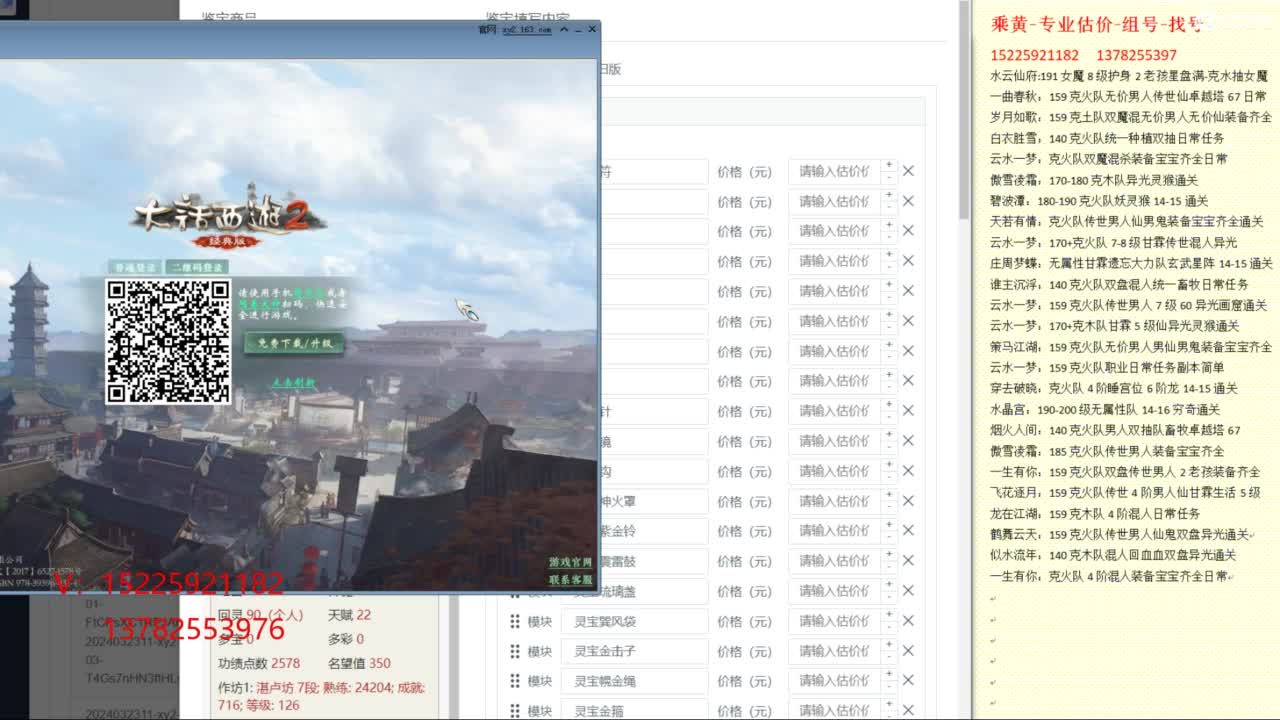Delete the row ending in 镜
Screen dimensions: 1280x720
click(908, 441)
